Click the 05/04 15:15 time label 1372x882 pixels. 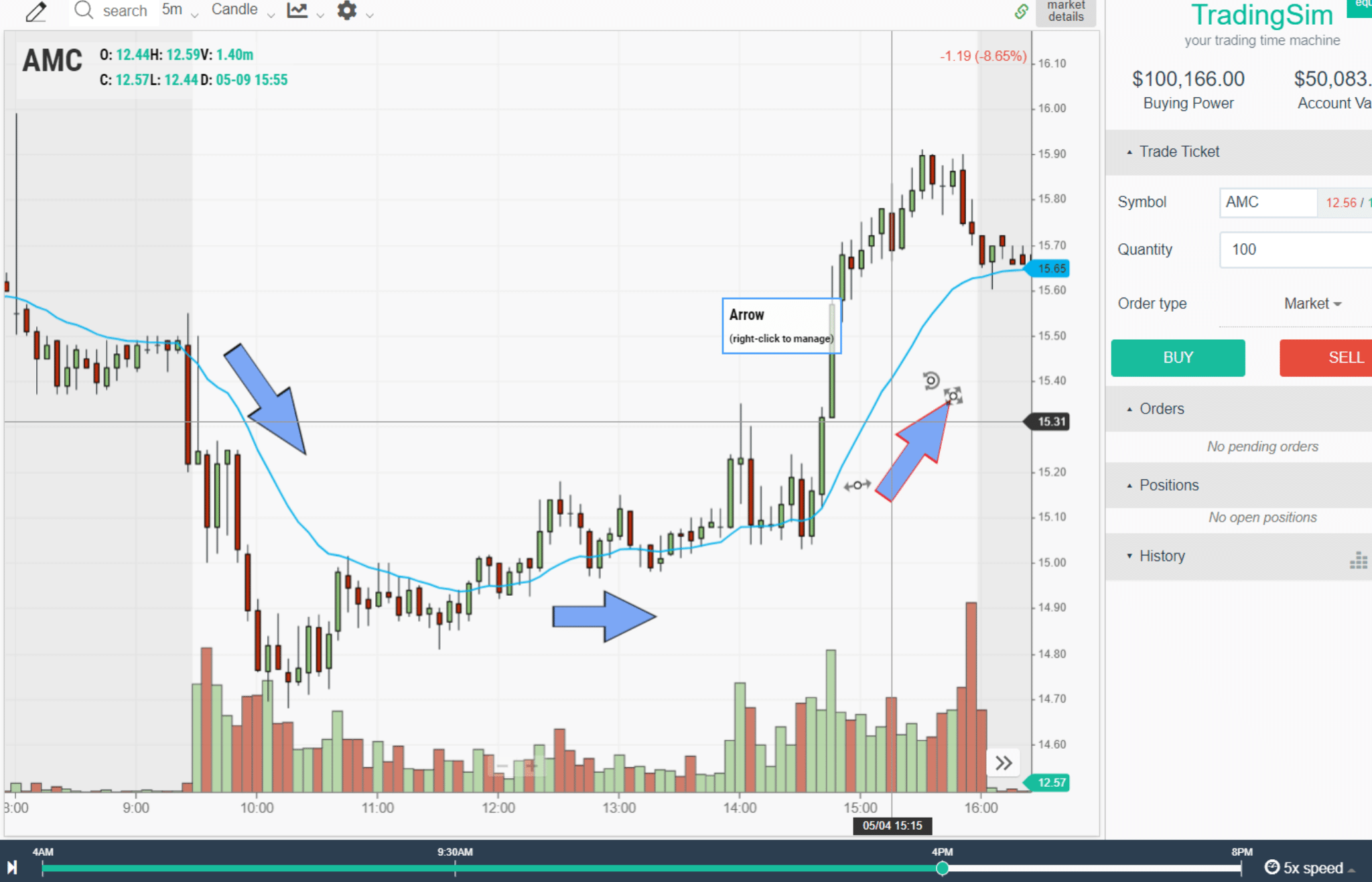(x=892, y=826)
